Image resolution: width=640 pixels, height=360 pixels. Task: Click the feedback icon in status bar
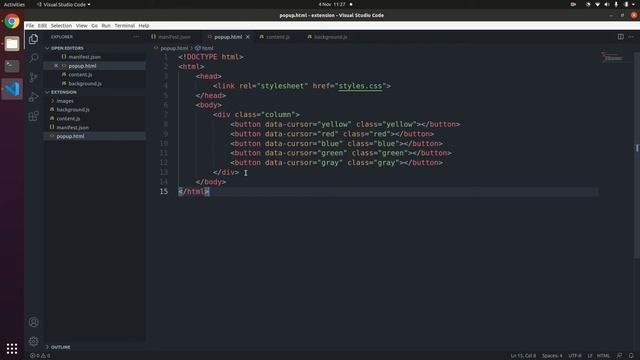coord(619,356)
